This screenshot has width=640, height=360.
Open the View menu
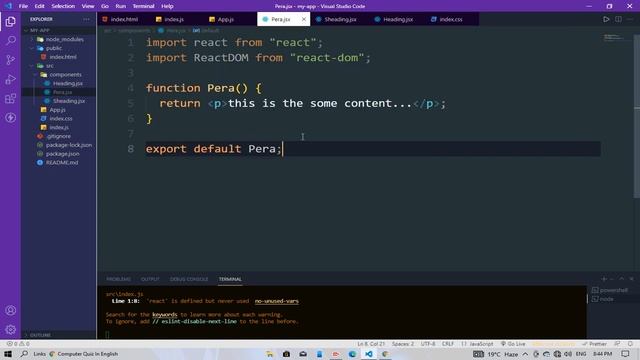pos(88,6)
